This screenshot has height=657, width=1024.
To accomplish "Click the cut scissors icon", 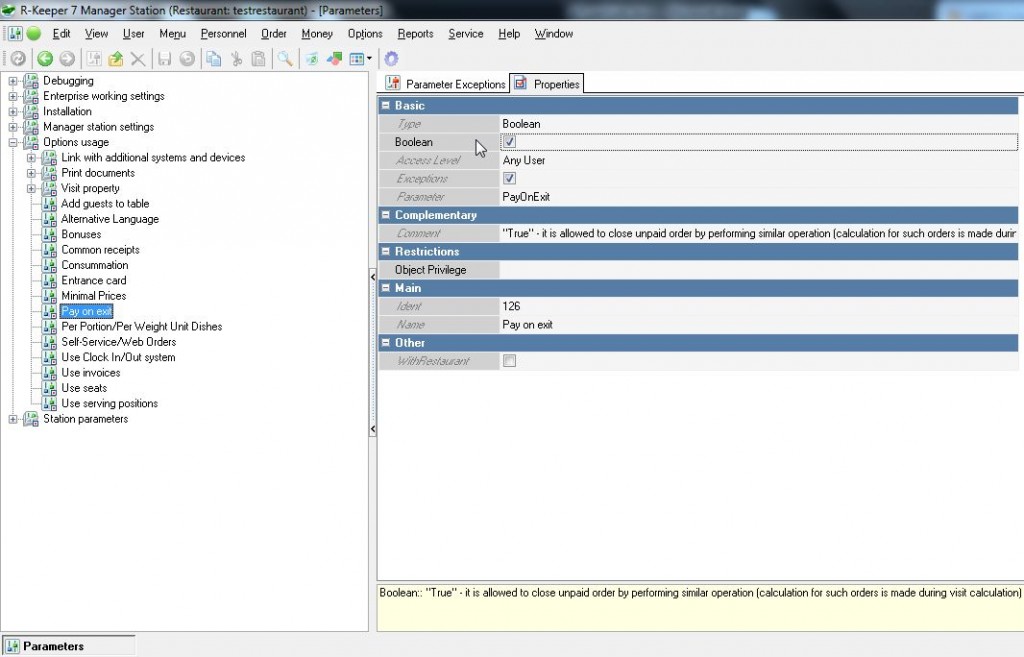I will coord(236,59).
